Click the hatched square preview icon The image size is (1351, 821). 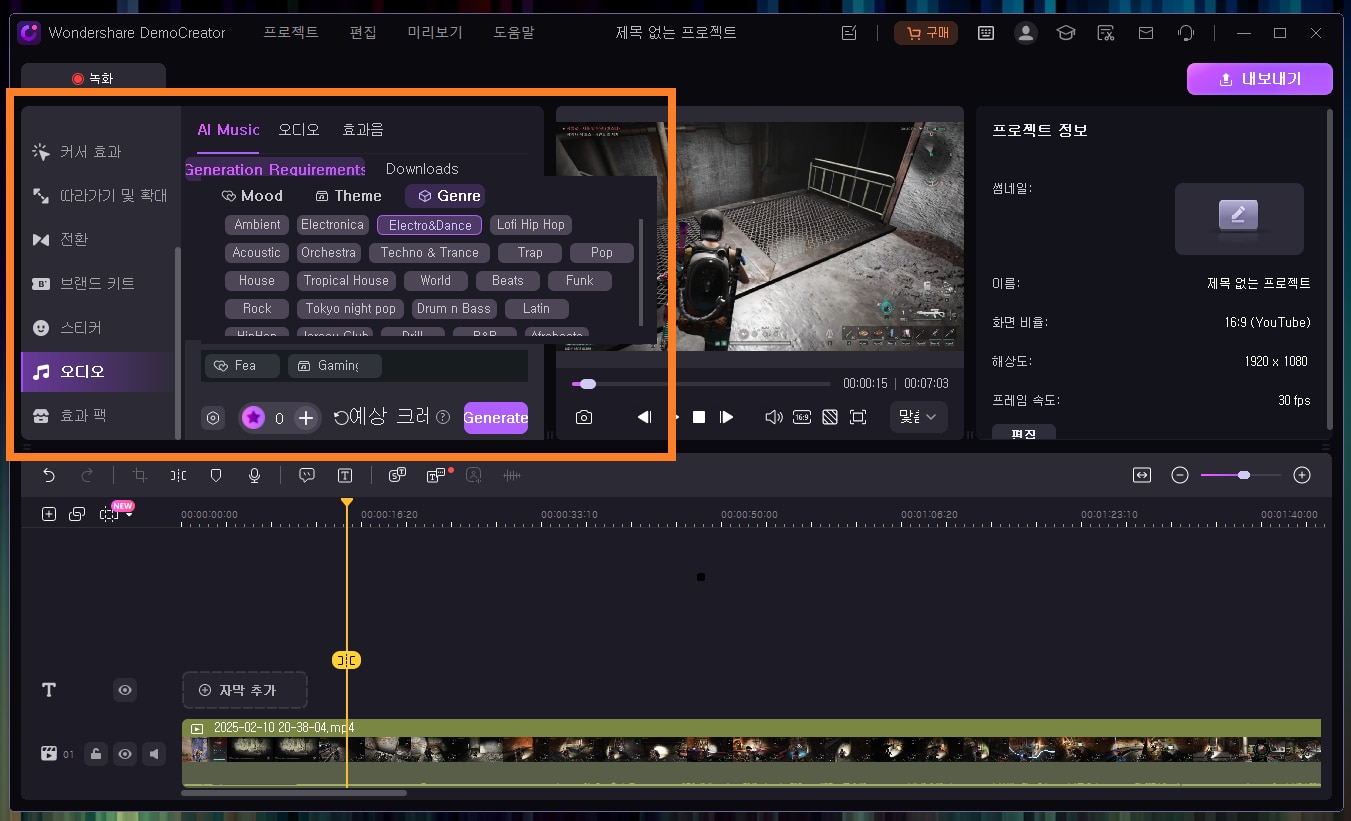[829, 417]
